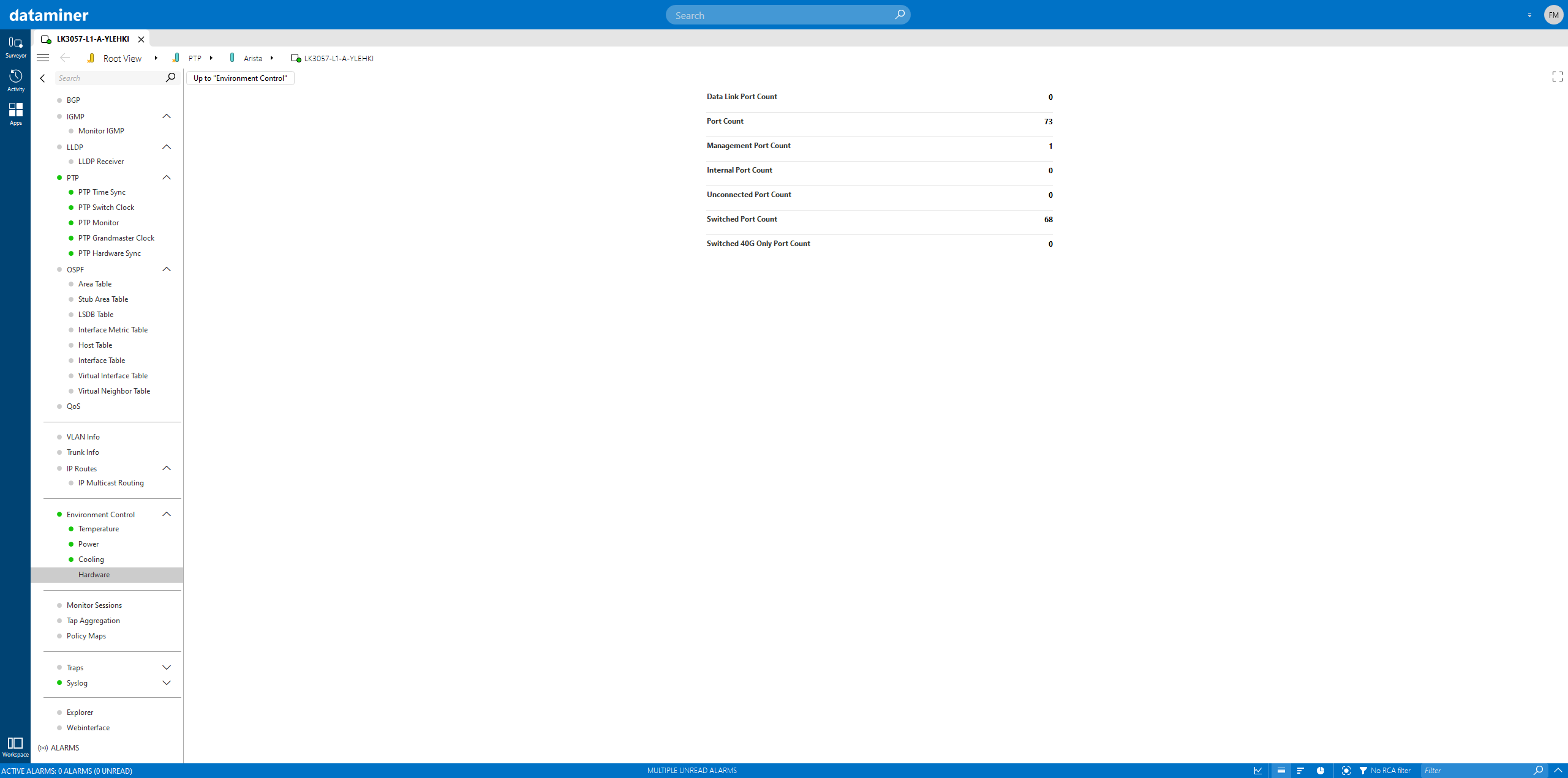Open the Temperature page
The image size is (1568, 778).
99,529
